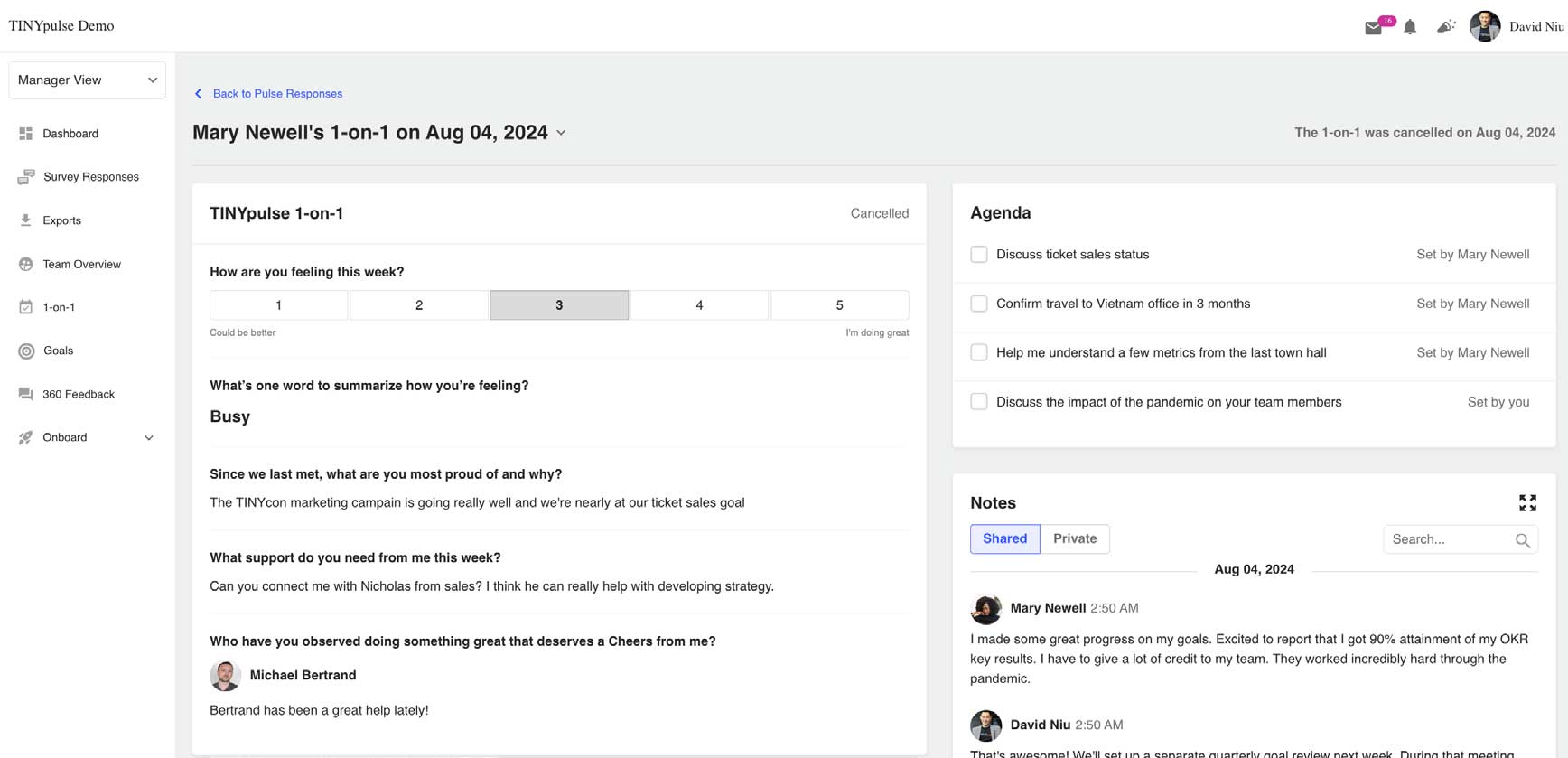
Task: Open Team Overview in sidebar
Action: point(81,264)
